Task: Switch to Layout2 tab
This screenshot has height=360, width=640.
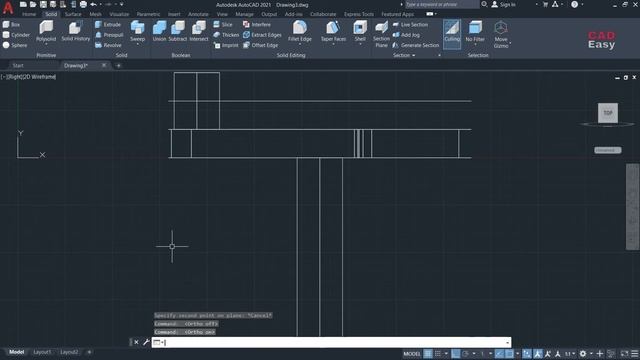Action: [x=69, y=352]
